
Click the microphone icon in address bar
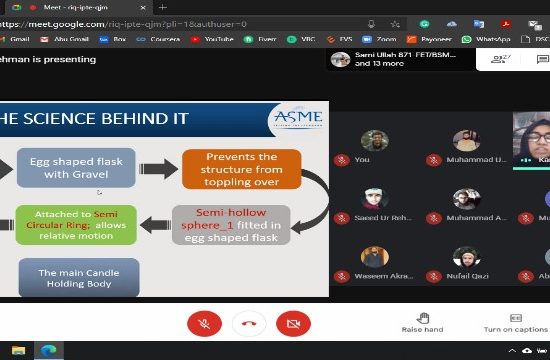click(x=371, y=24)
